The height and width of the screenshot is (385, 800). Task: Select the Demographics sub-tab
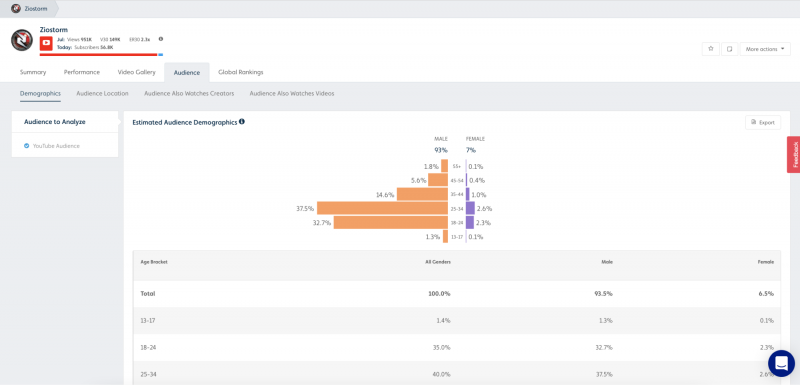tap(40, 94)
